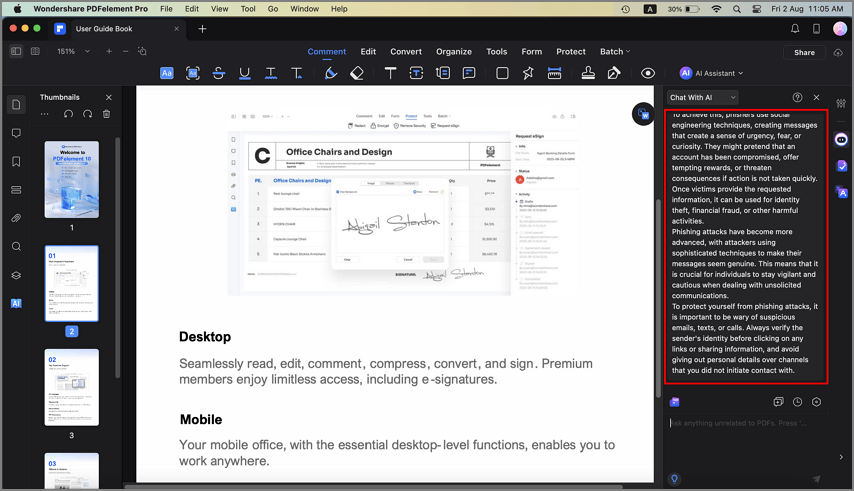Delete the selected thumbnail page

point(106,114)
